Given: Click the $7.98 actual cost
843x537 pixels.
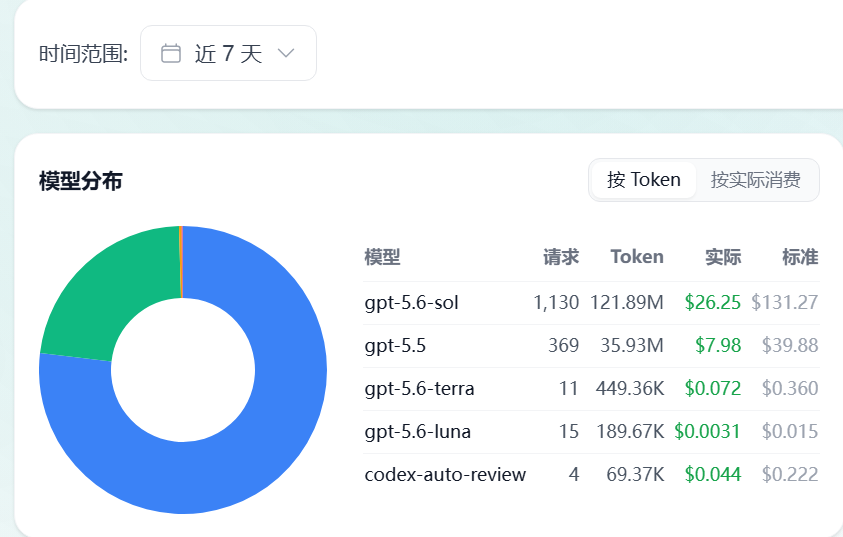Looking at the screenshot, I should (718, 346).
